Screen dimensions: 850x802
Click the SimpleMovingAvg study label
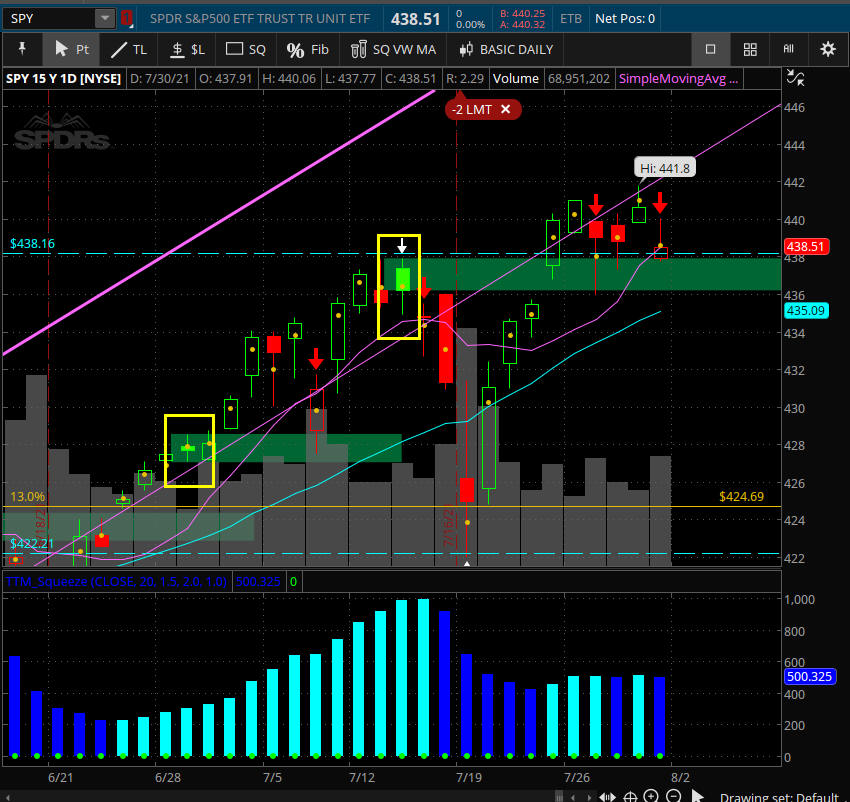678,79
